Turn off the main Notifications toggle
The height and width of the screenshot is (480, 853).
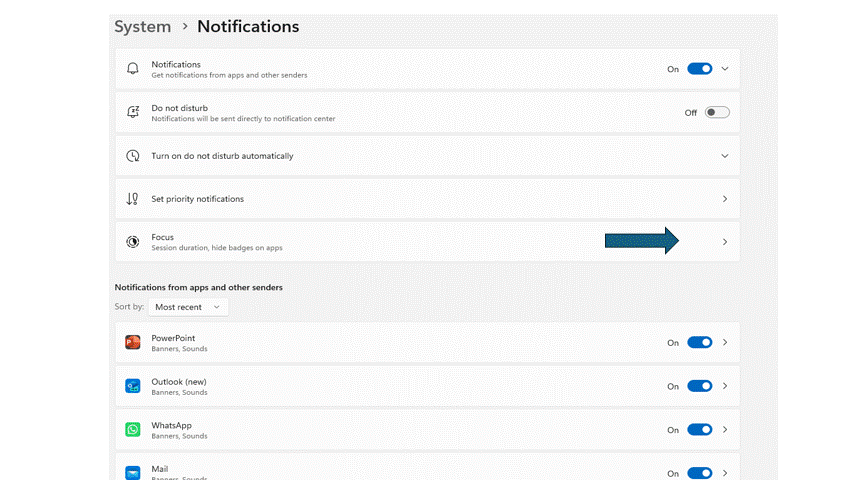coord(700,69)
